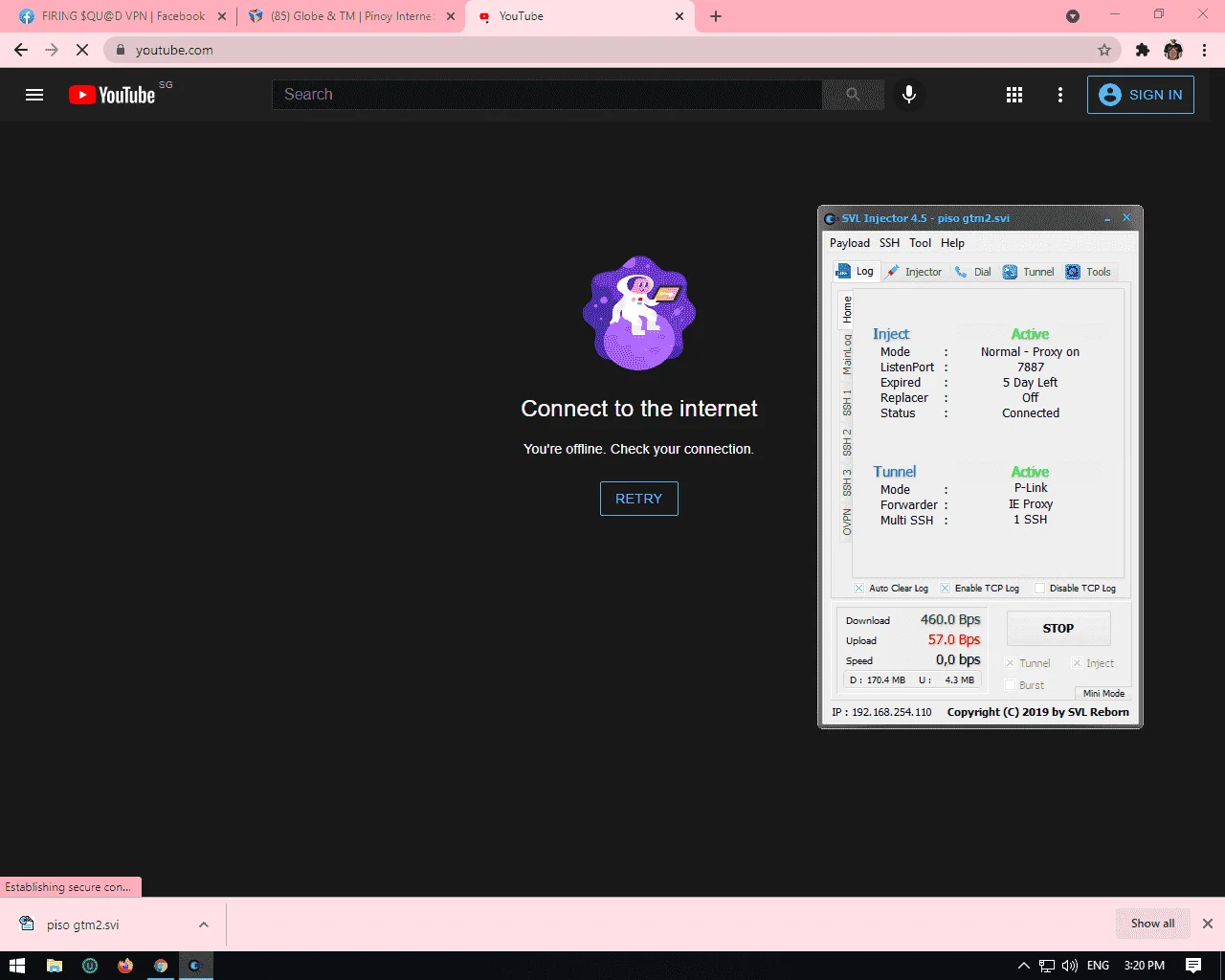The image size is (1225, 980).
Task: Open File Explorer from taskbar
Action: pyautogui.click(x=55, y=966)
